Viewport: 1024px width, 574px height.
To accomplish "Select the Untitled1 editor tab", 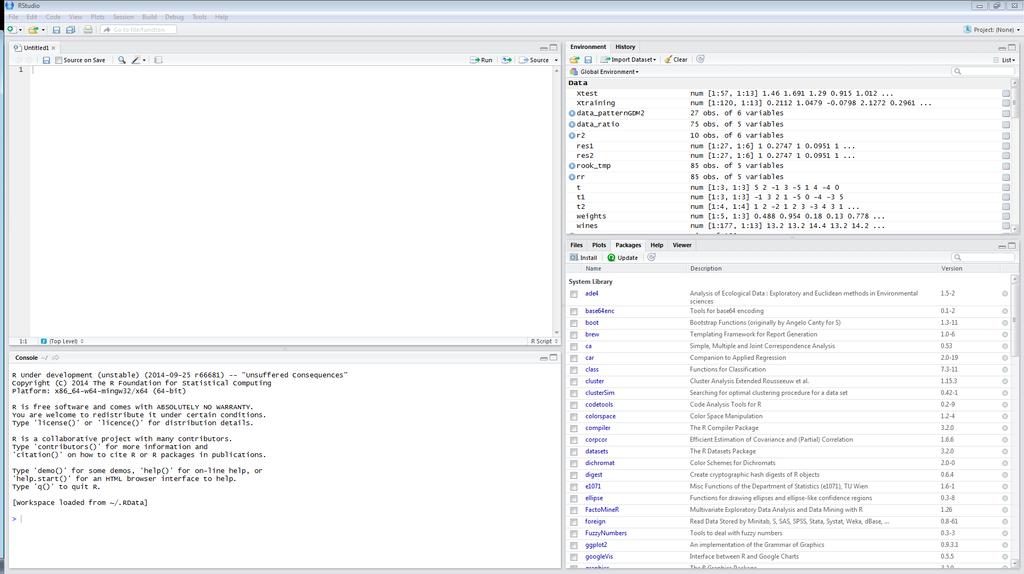I will 36,48.
